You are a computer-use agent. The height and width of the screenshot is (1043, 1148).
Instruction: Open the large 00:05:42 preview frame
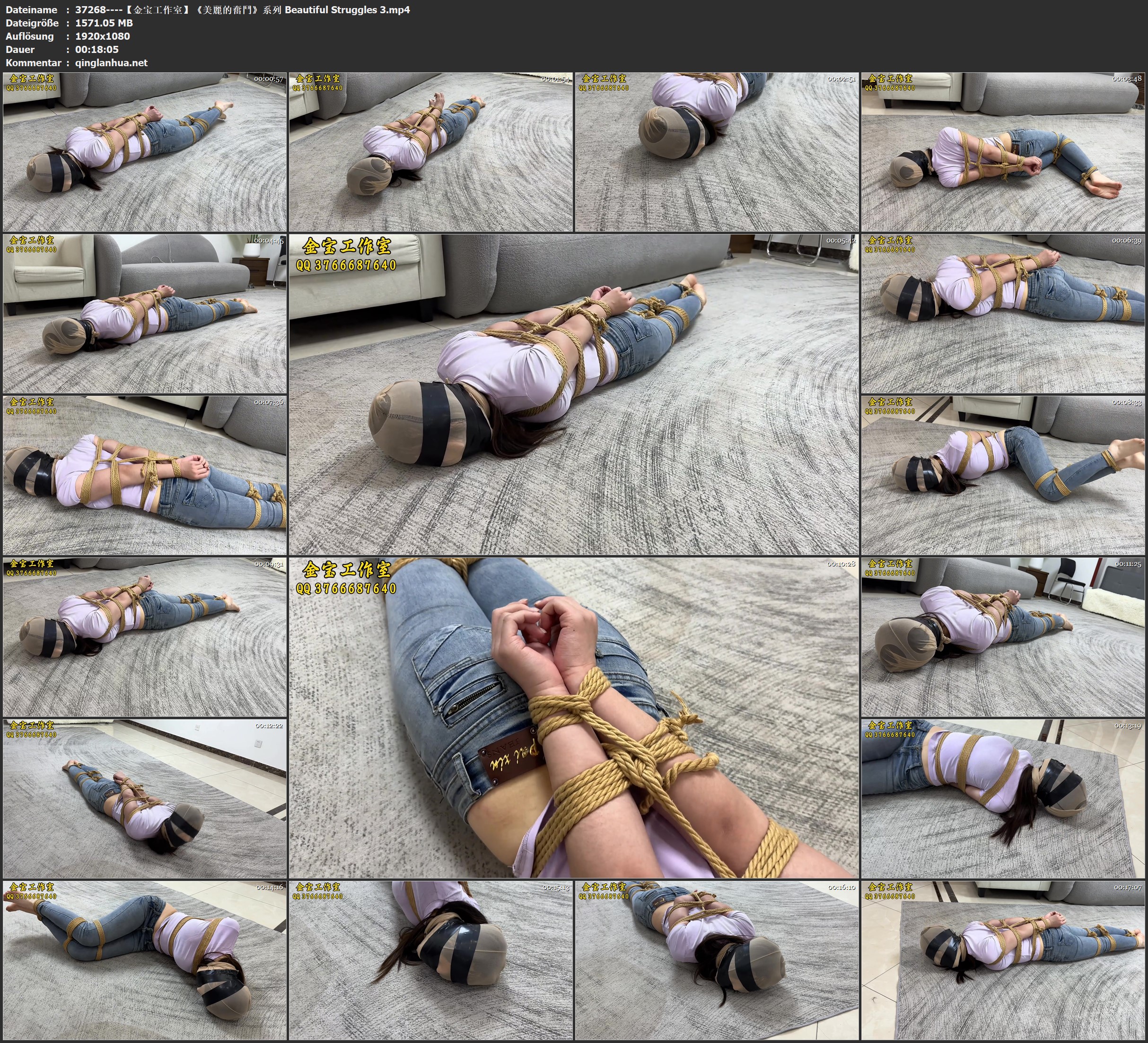(573, 394)
